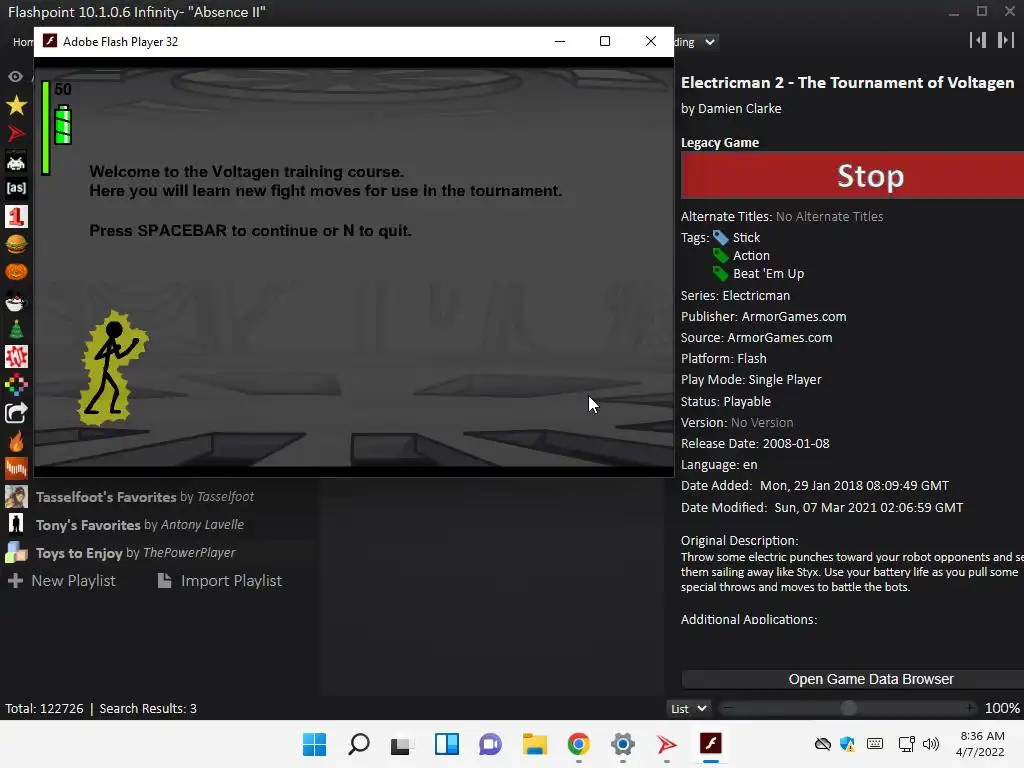Click the volume speaker tray icon
Screen dimensions: 1024x768
pyautogui.click(x=931, y=744)
